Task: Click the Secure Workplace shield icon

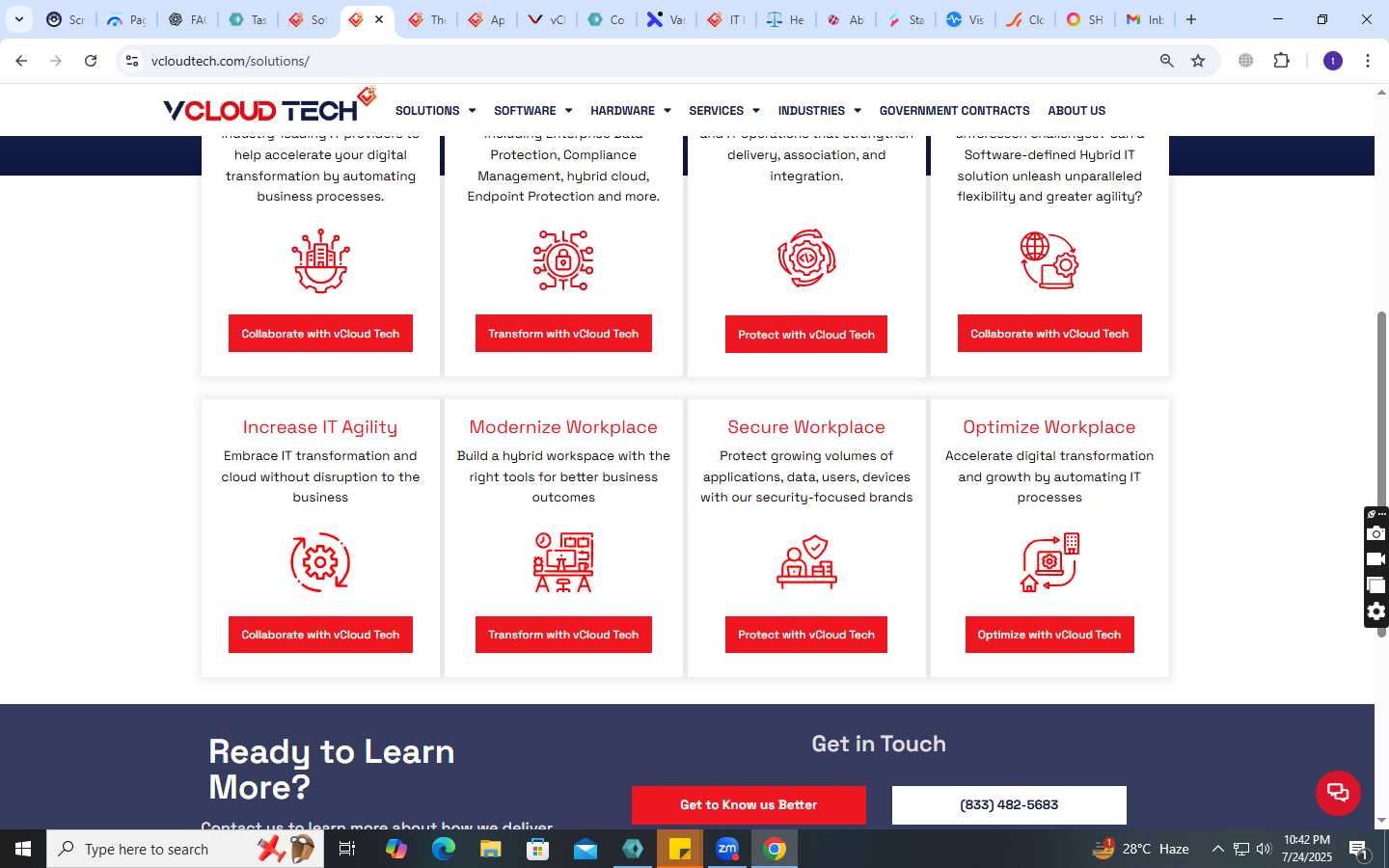Action: click(806, 561)
